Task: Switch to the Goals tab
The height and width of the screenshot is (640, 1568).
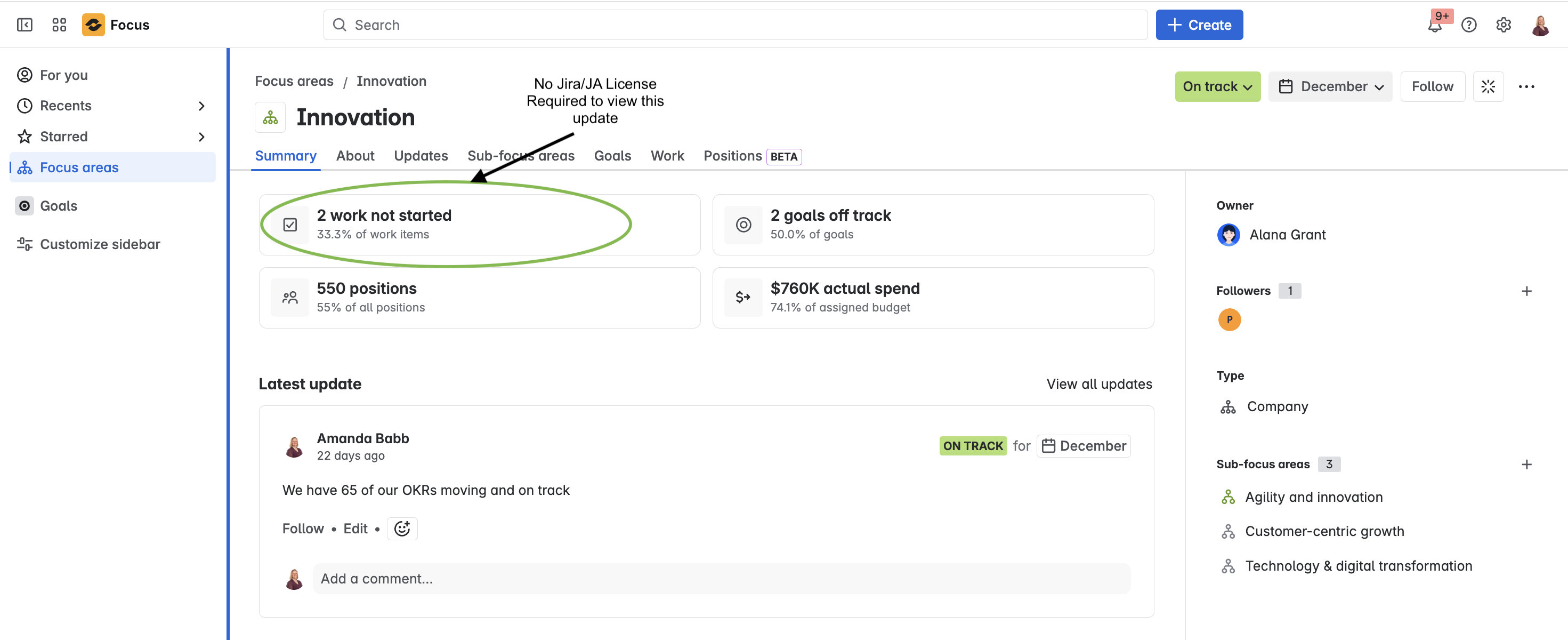Action: click(x=612, y=156)
